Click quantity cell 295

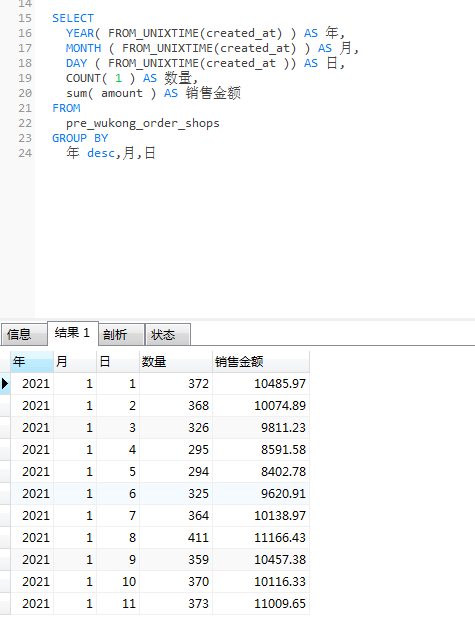click(x=176, y=450)
